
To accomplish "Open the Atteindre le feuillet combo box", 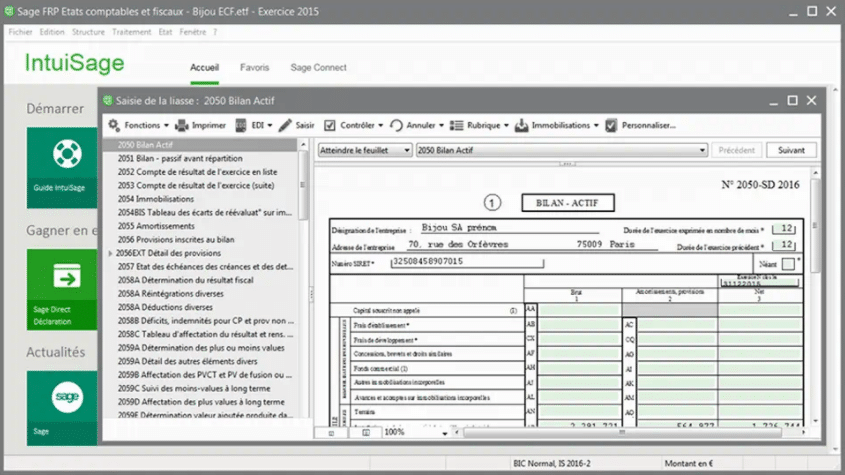I will [x=365, y=150].
